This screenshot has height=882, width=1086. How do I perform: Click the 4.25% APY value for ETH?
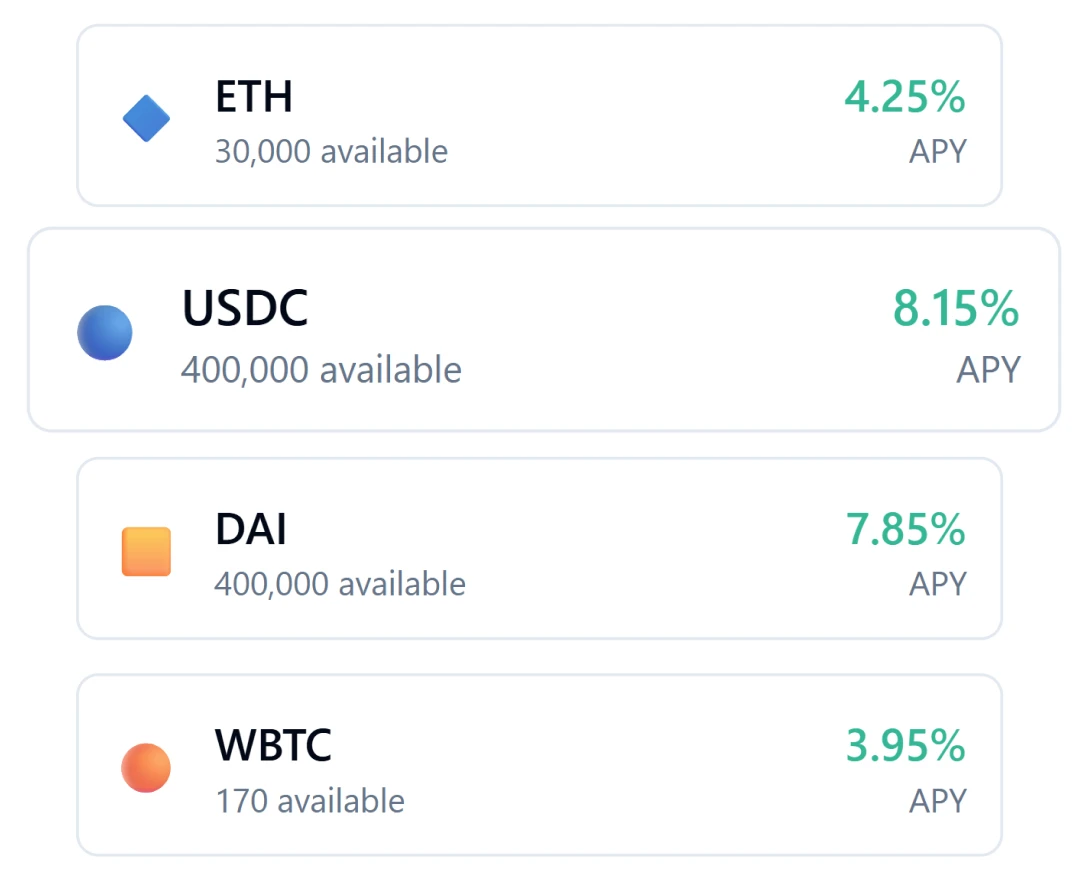(x=906, y=98)
